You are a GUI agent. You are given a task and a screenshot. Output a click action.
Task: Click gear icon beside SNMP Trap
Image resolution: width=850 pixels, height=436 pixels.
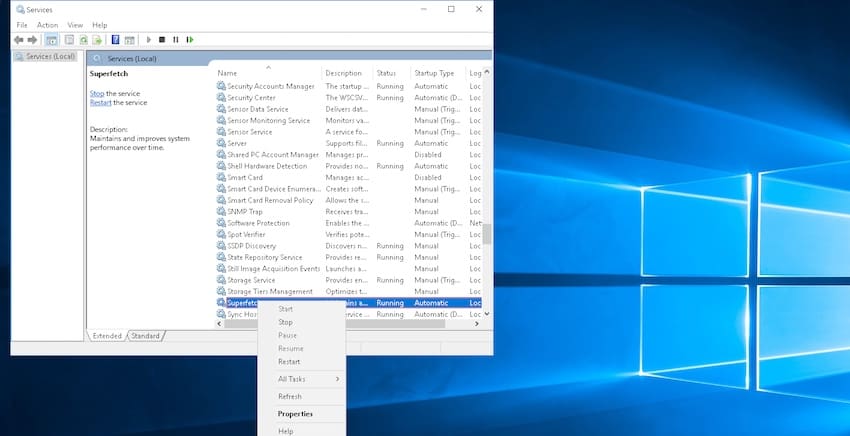pos(221,211)
